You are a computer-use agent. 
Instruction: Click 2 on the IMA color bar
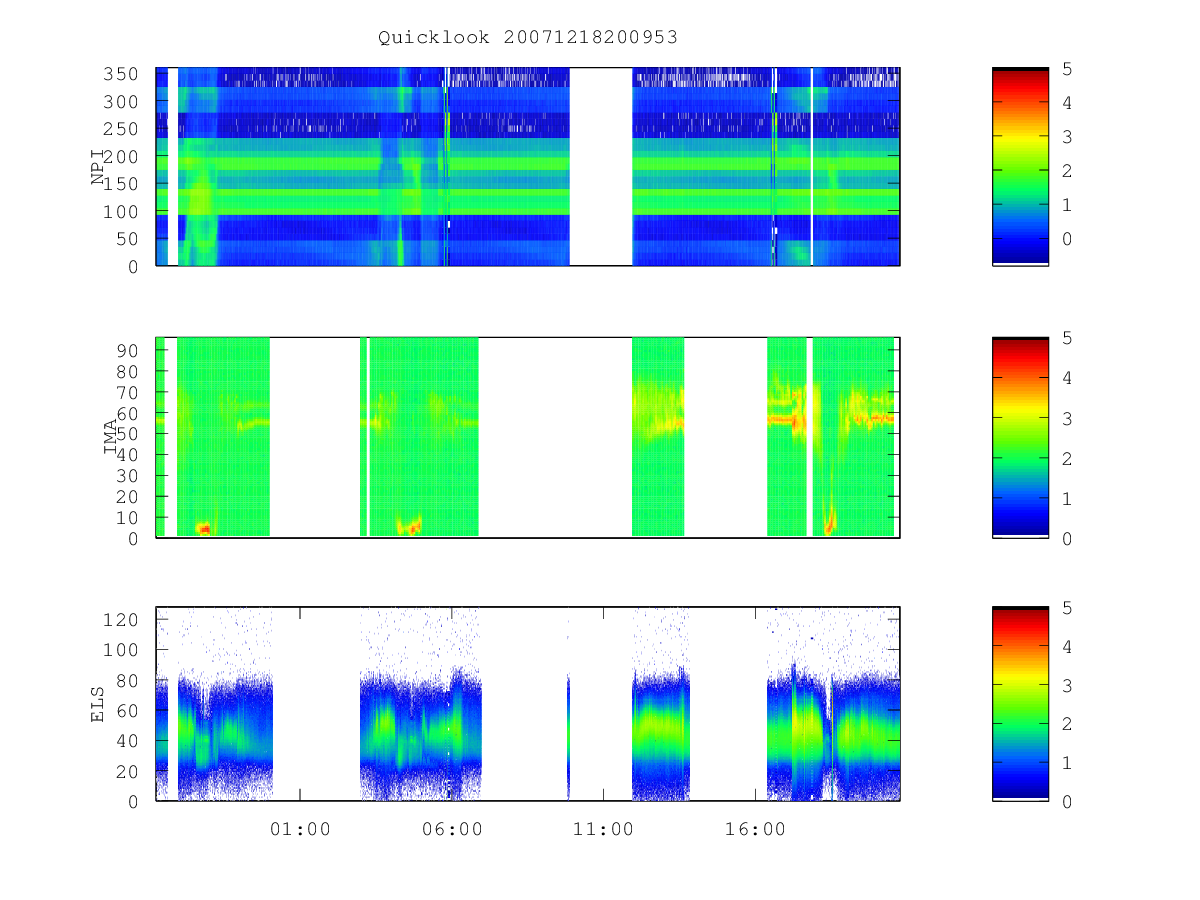click(1068, 458)
